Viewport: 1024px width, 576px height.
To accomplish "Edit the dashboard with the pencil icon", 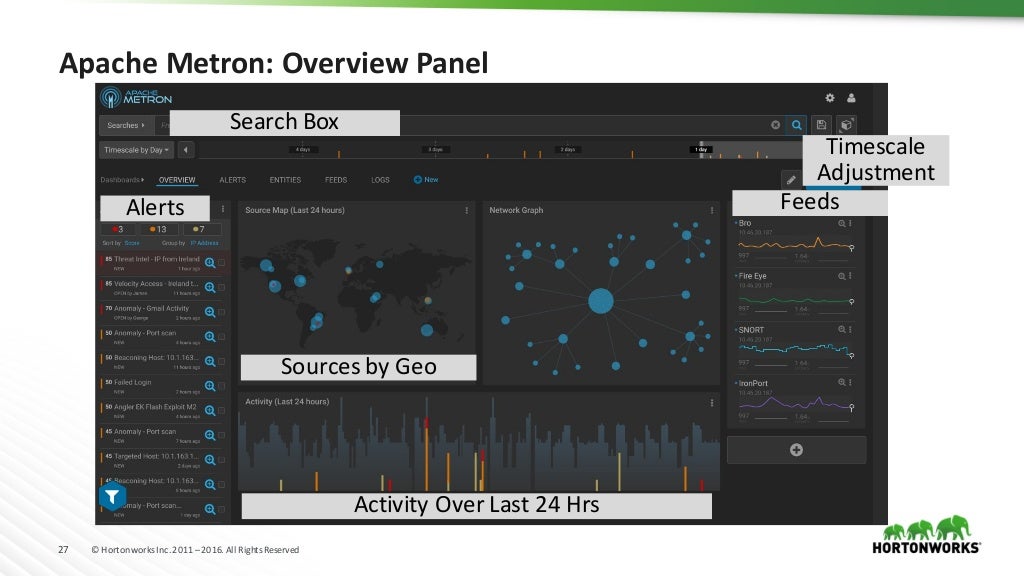I will pyautogui.click(x=791, y=180).
